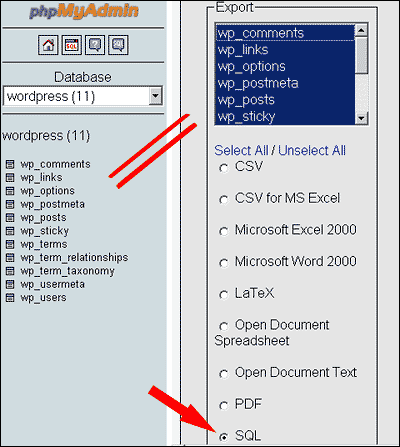
Task: Open wp_term_relationships table in sidebar
Action: [74, 258]
